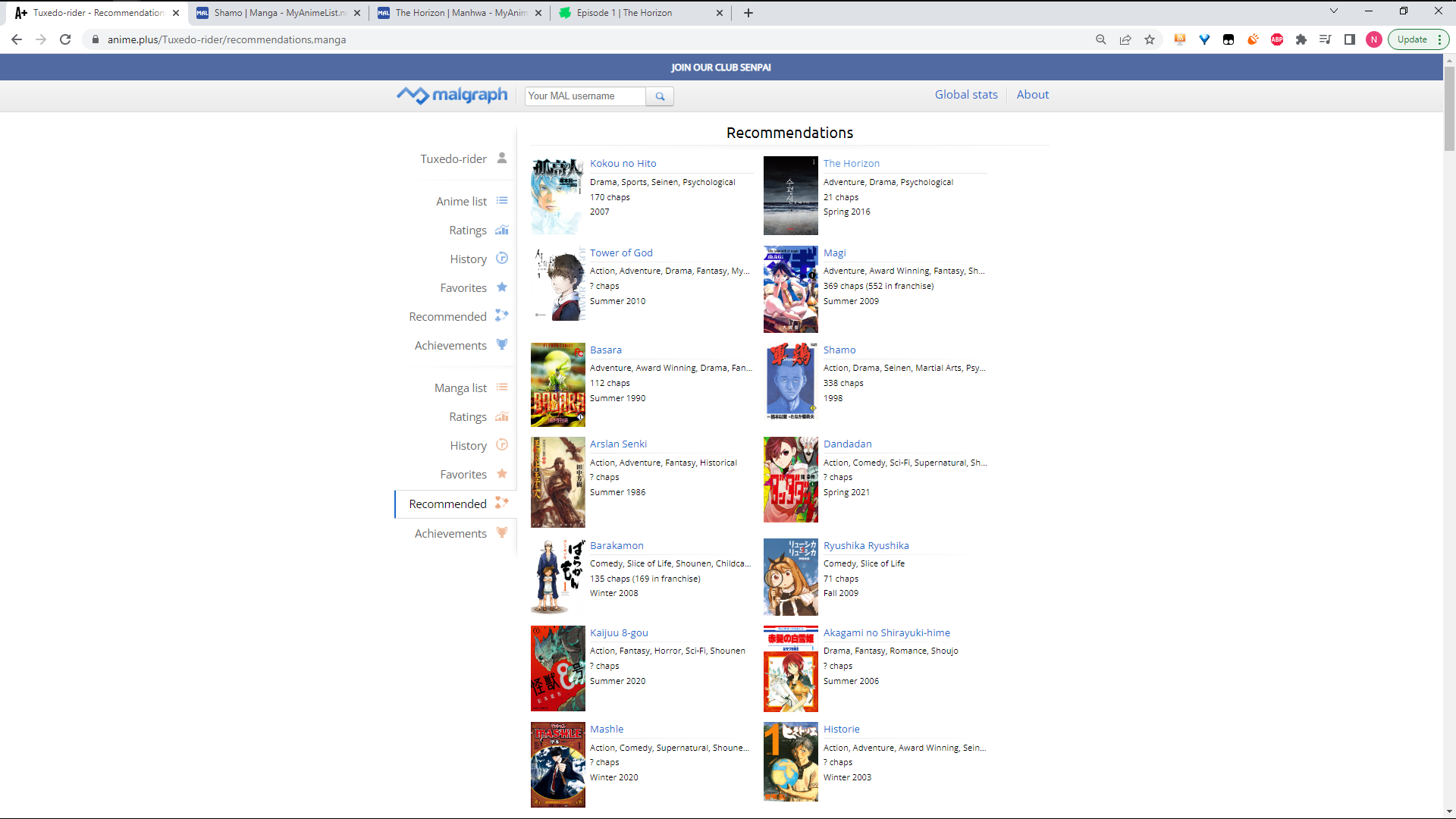
Task: Click the Your MAL username field
Action: click(585, 96)
